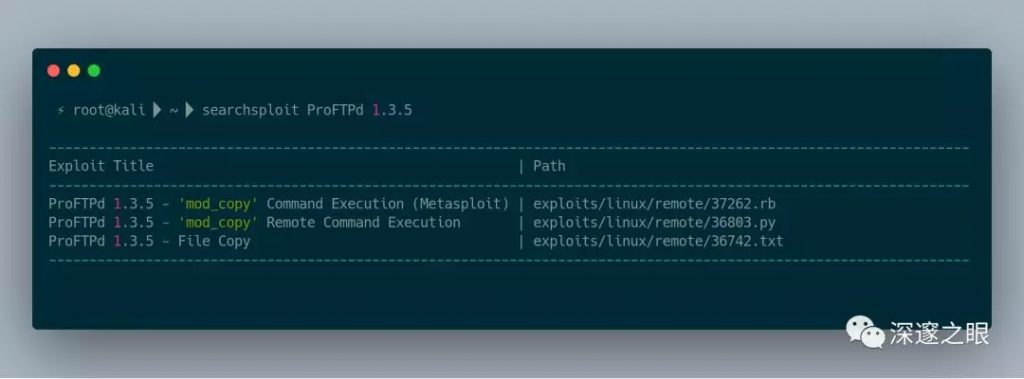Click the Exploit Title column header

[101, 166]
